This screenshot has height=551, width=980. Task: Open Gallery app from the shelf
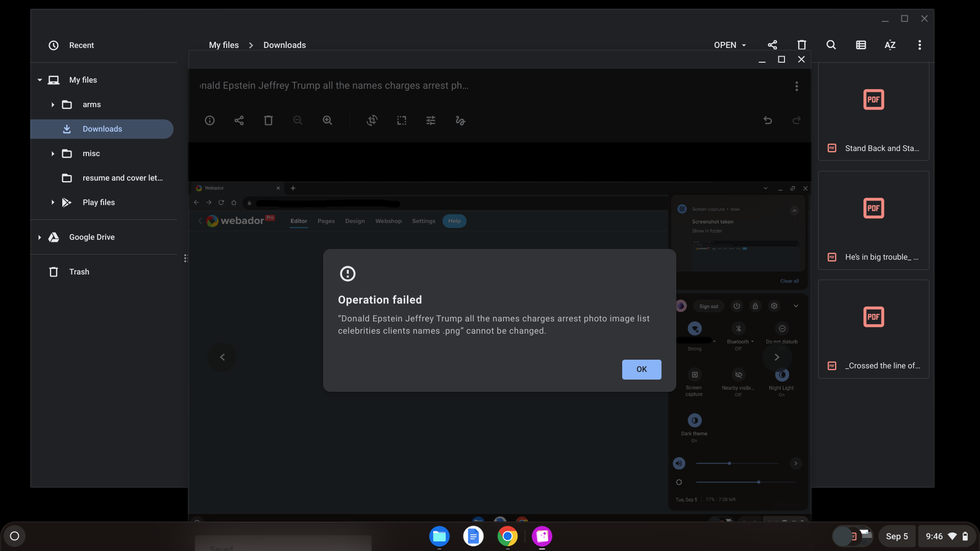click(542, 536)
